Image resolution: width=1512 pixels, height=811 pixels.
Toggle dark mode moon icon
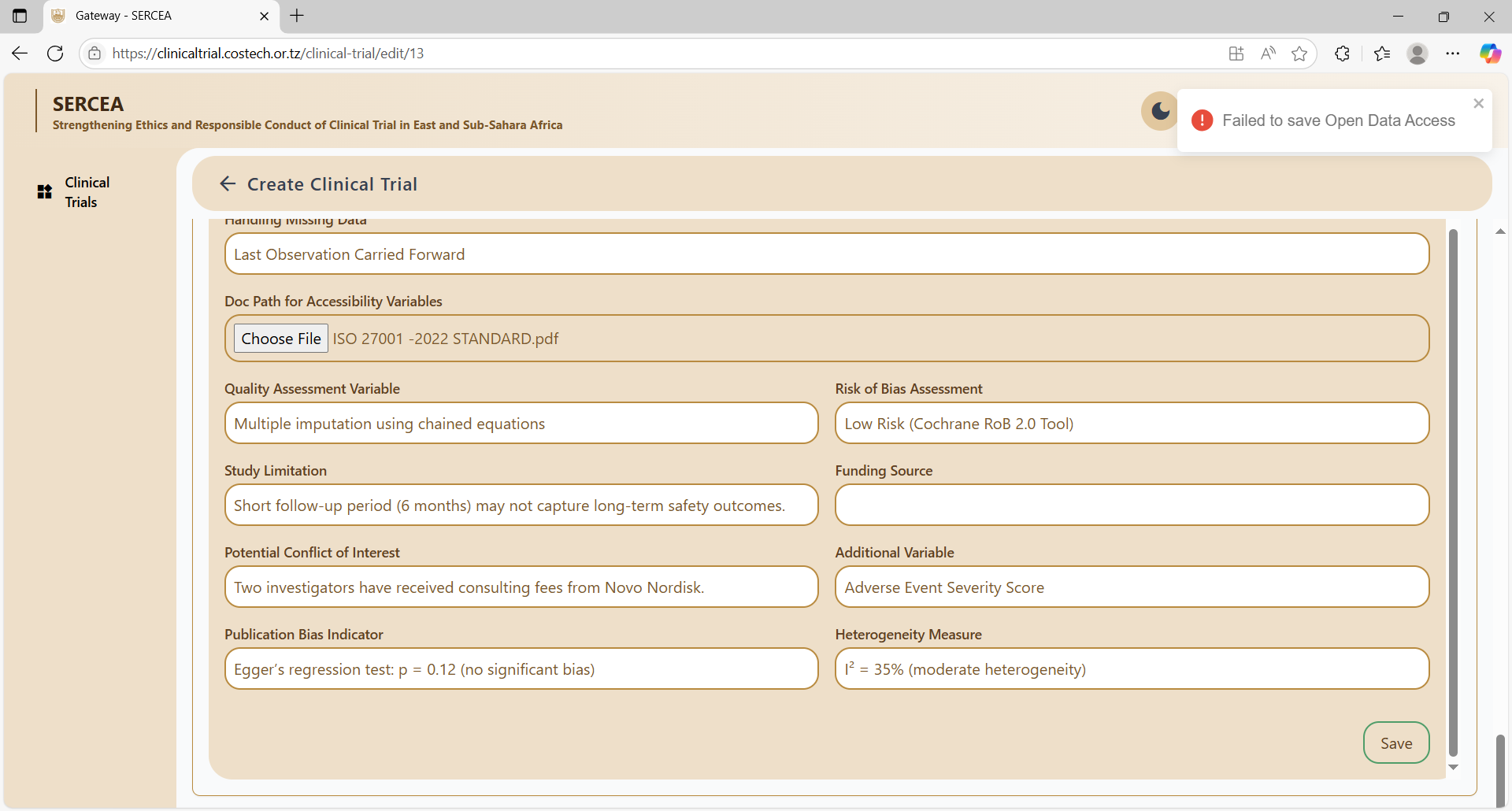tap(1160, 111)
